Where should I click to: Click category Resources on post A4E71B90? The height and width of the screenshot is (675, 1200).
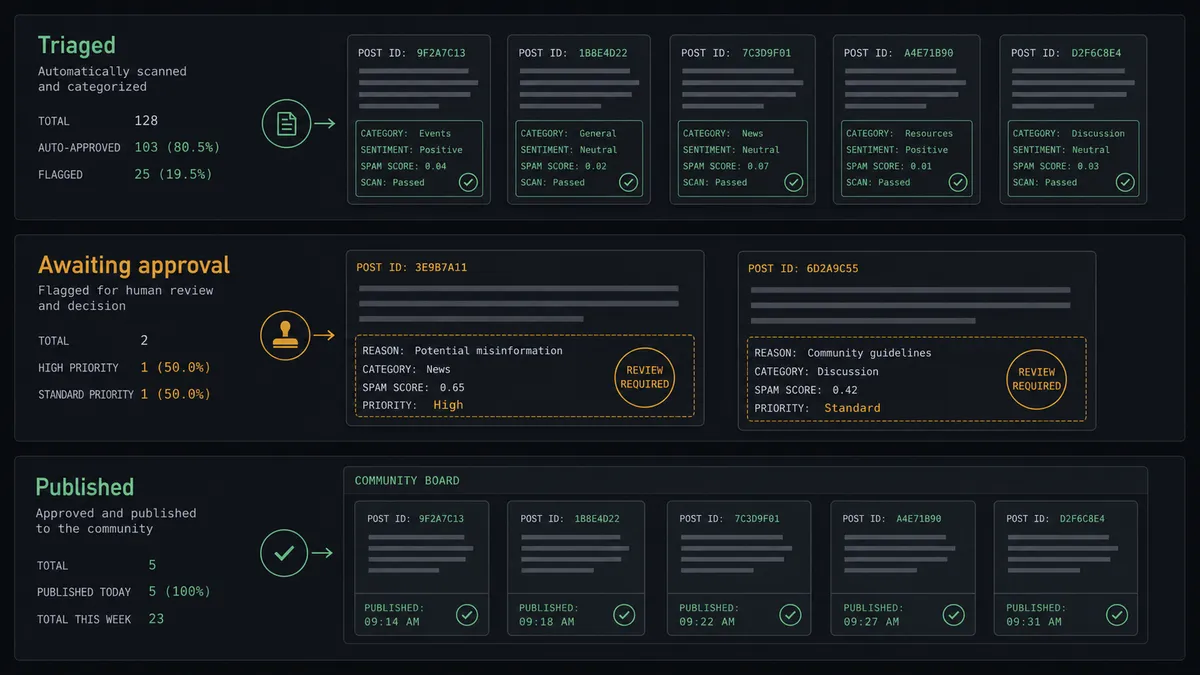[929, 133]
